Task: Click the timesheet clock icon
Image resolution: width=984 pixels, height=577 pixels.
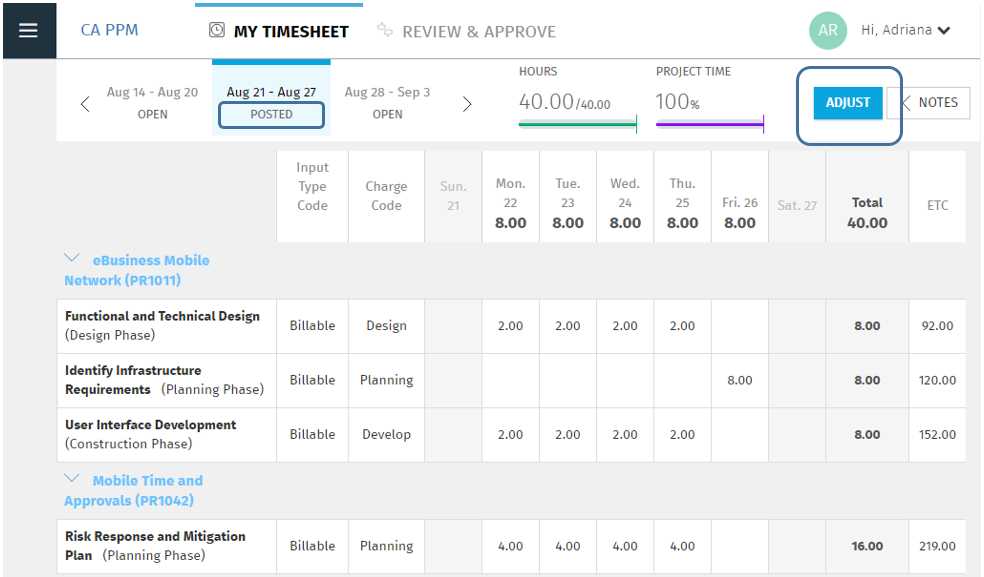Action: (217, 30)
